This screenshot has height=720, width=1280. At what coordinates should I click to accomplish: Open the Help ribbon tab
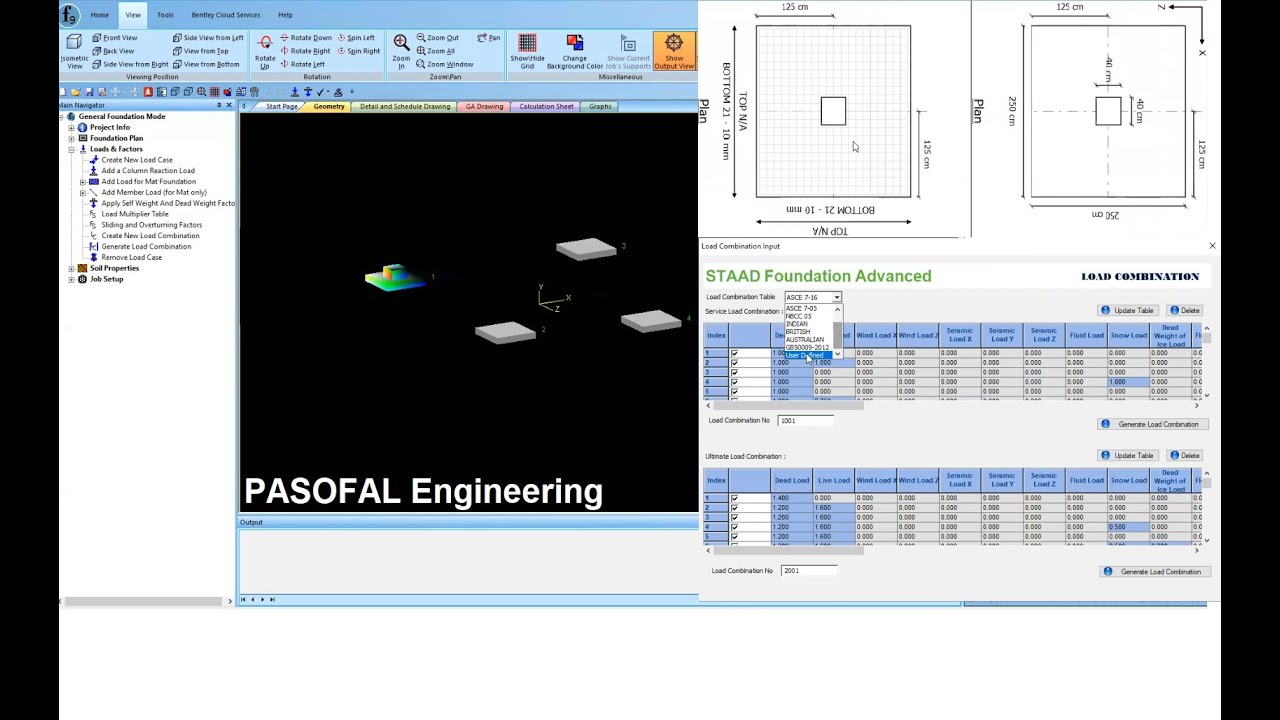(x=285, y=15)
